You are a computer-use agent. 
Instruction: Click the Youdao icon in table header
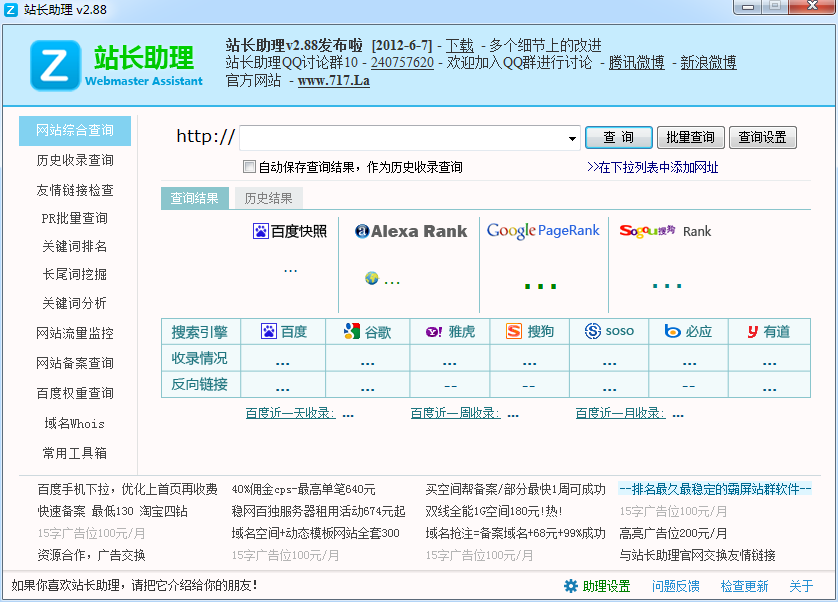(x=751, y=331)
